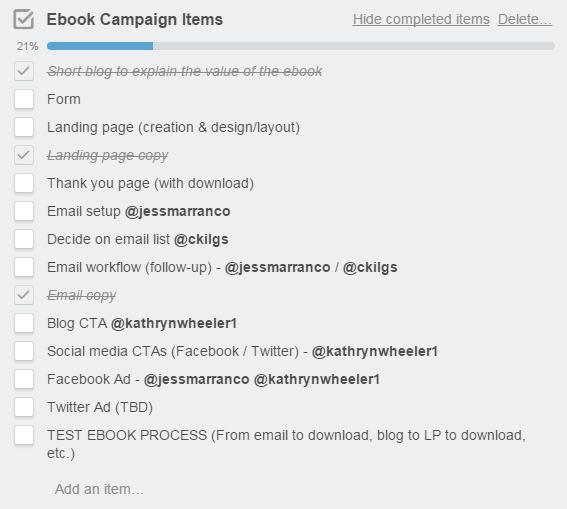
Task: Click the Delete... link
Action: click(525, 20)
